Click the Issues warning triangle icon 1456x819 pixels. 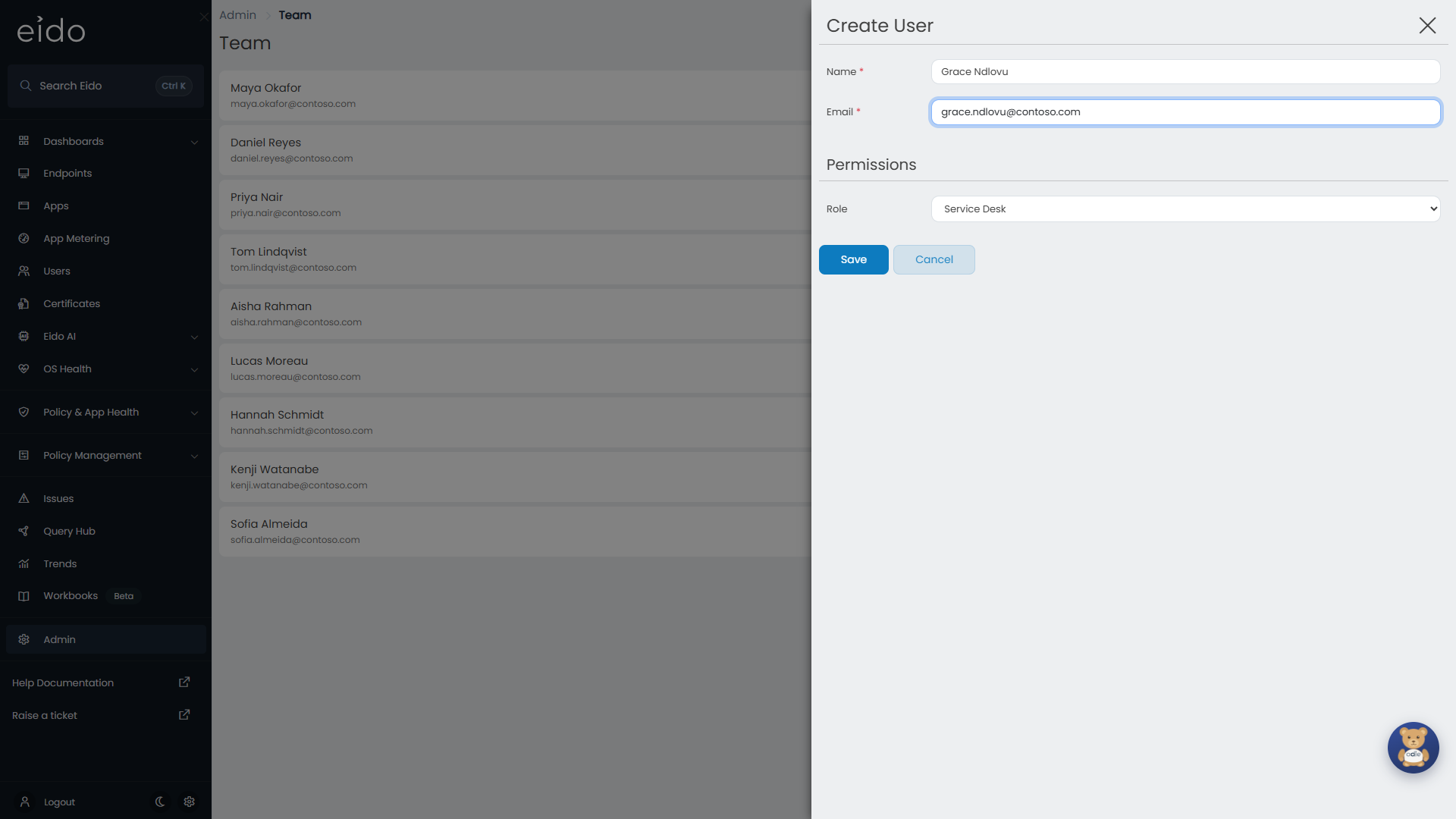[24, 499]
